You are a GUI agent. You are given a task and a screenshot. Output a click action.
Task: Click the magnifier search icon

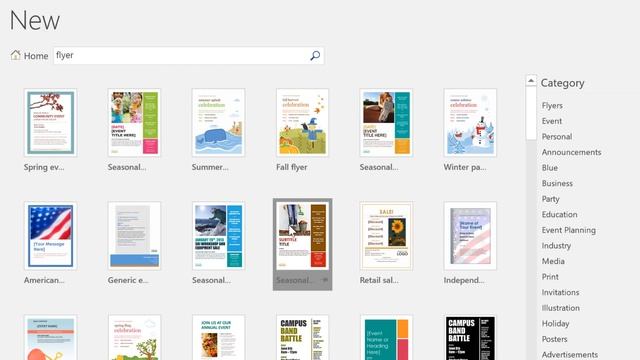click(x=315, y=56)
